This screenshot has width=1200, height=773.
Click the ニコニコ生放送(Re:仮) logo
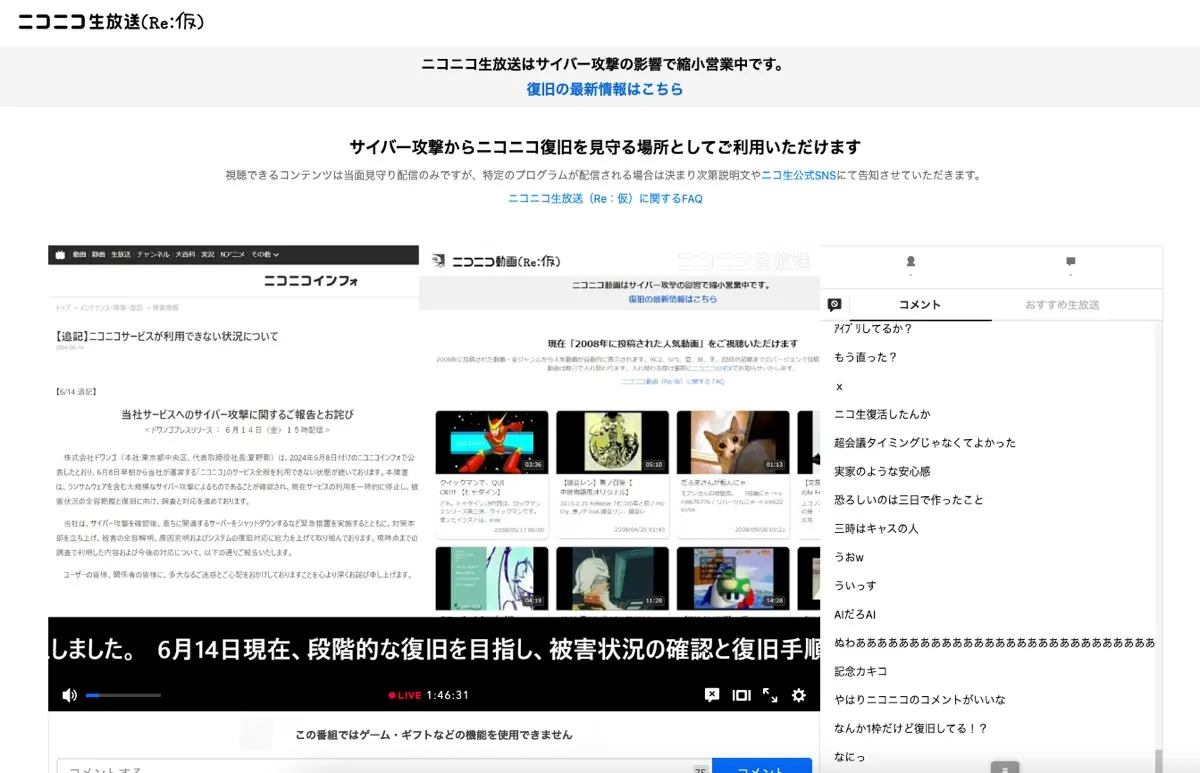[x=111, y=21]
